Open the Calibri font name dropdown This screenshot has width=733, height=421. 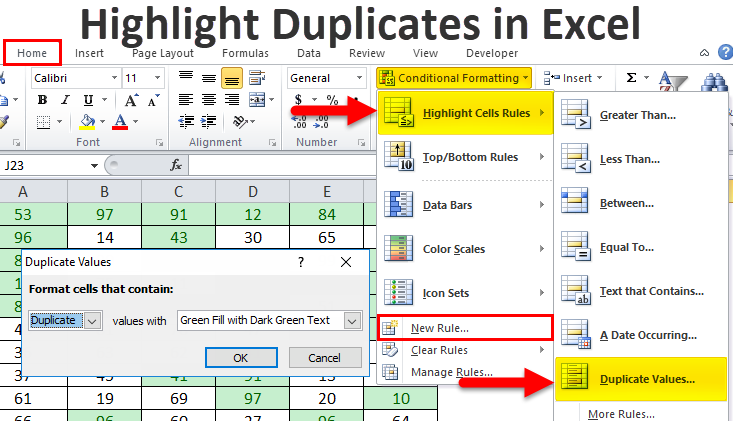(114, 78)
